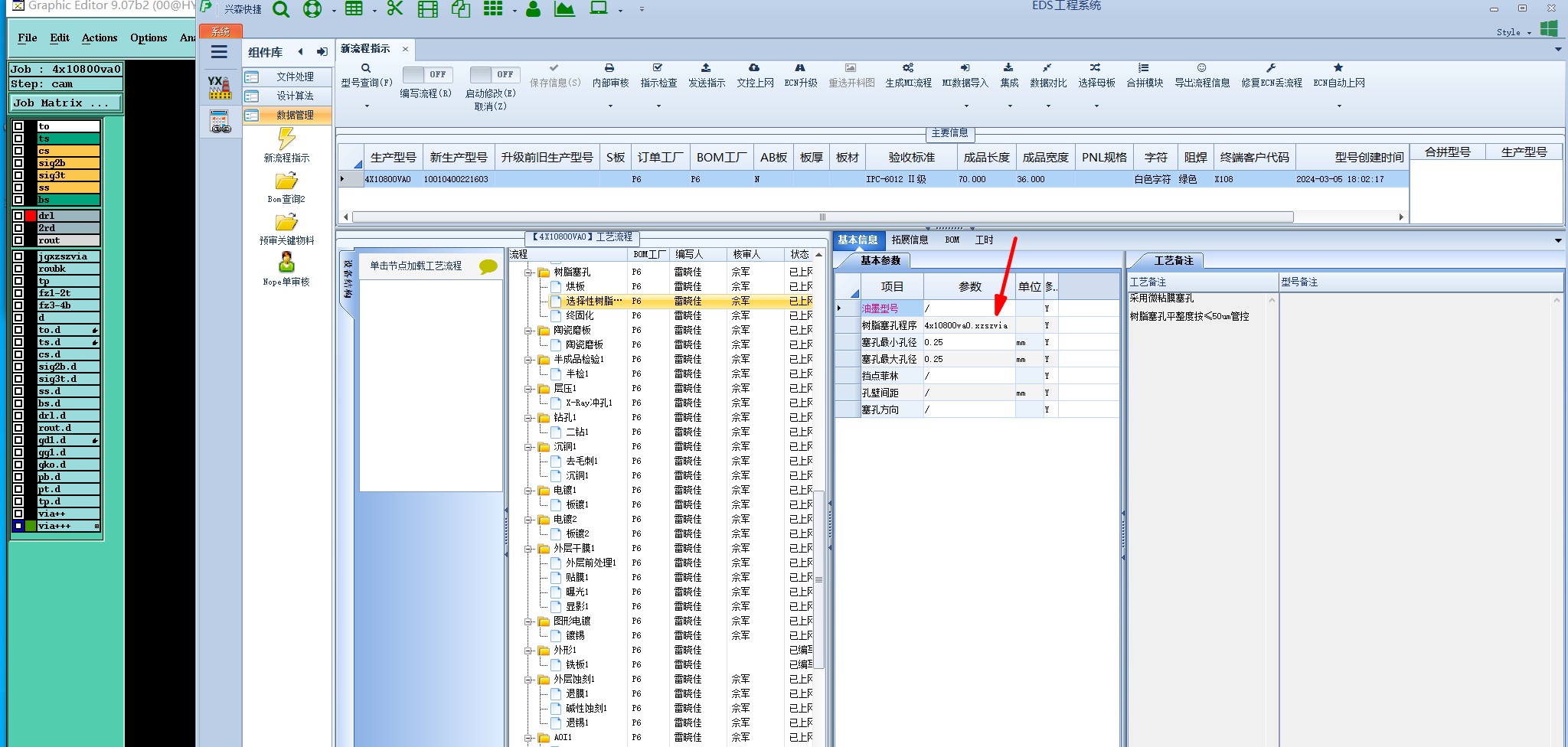Click the 生成MI流程 gear icon
The width and height of the screenshot is (1568, 747).
click(908, 68)
